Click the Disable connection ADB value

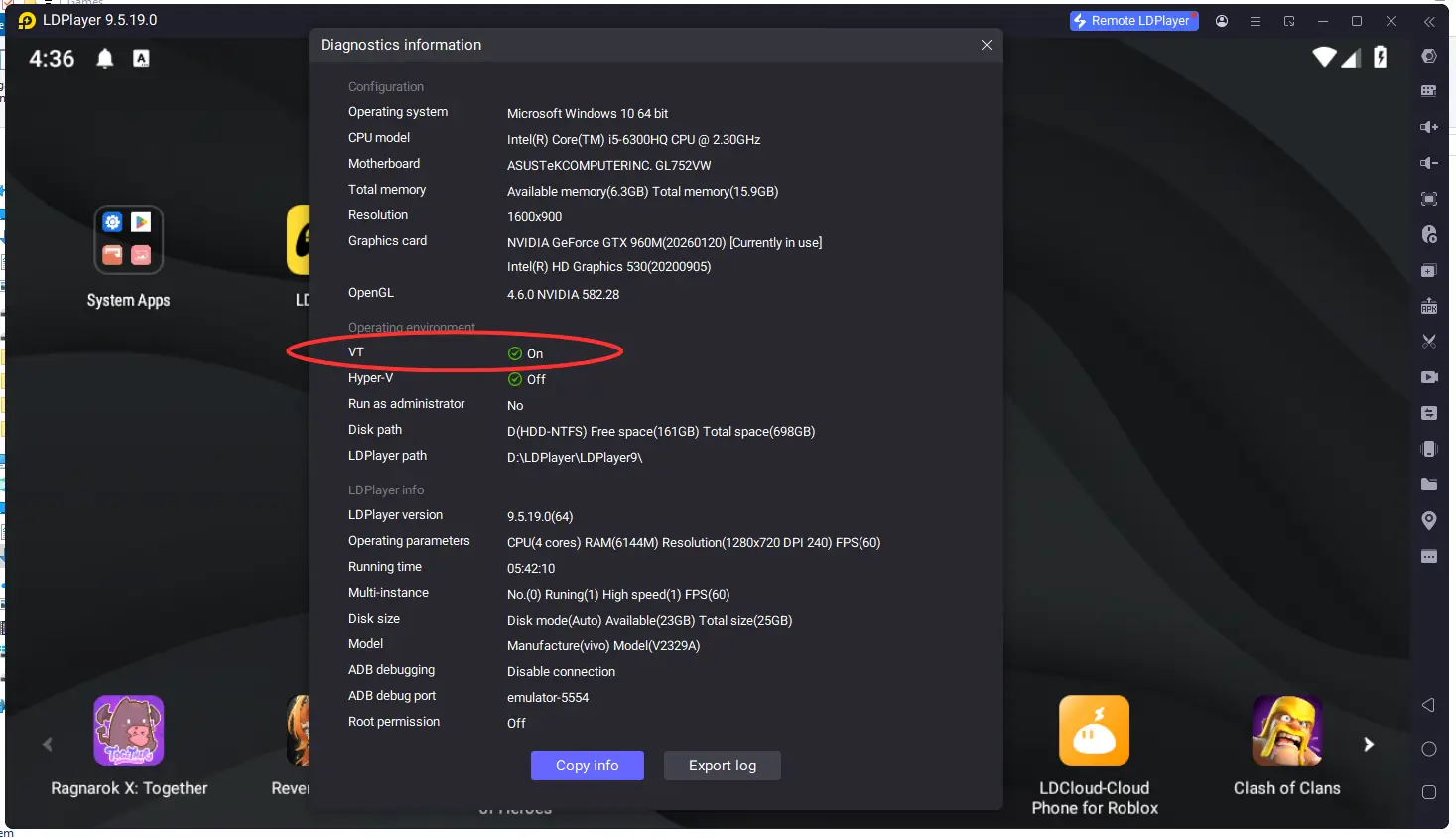pos(561,672)
